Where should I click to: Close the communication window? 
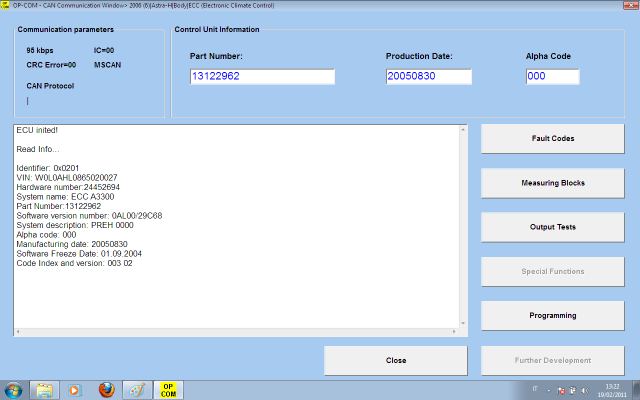point(396,360)
